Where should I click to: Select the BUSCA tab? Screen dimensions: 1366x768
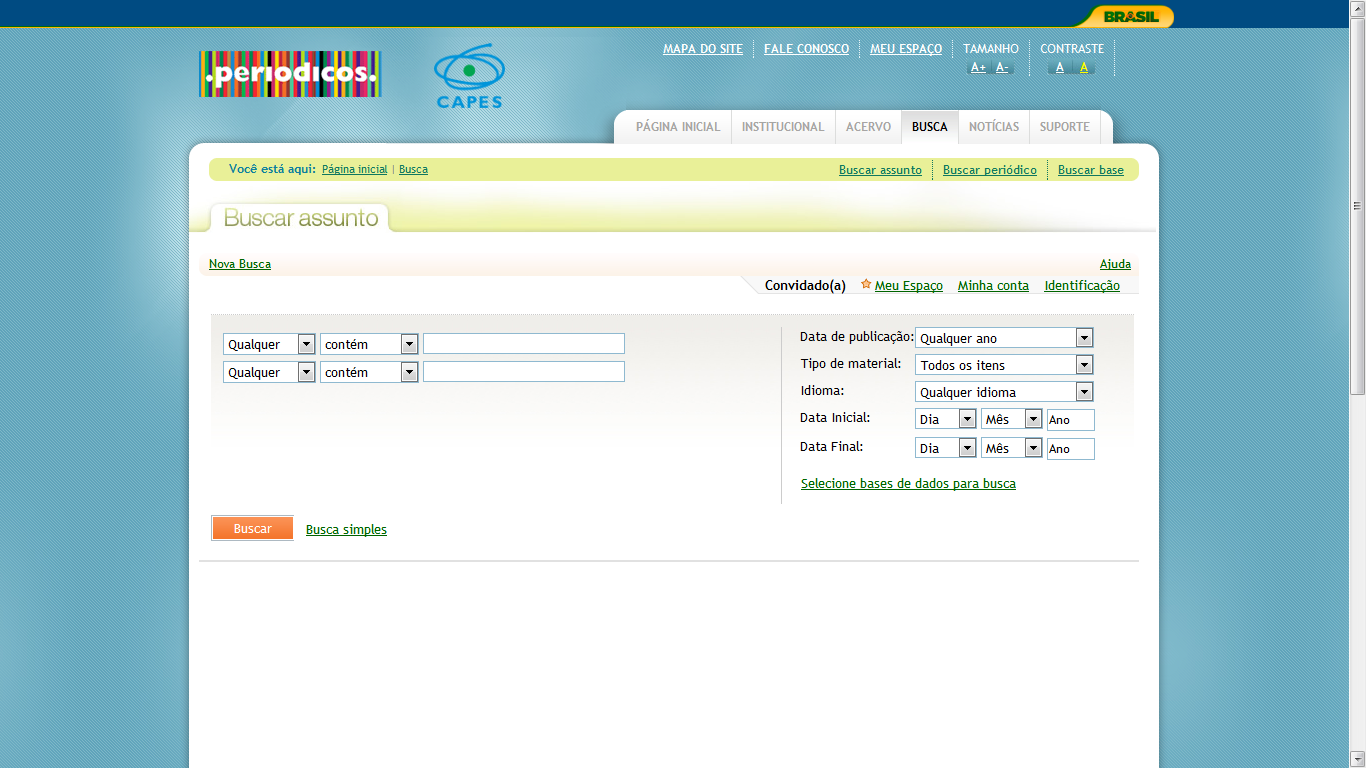point(930,127)
